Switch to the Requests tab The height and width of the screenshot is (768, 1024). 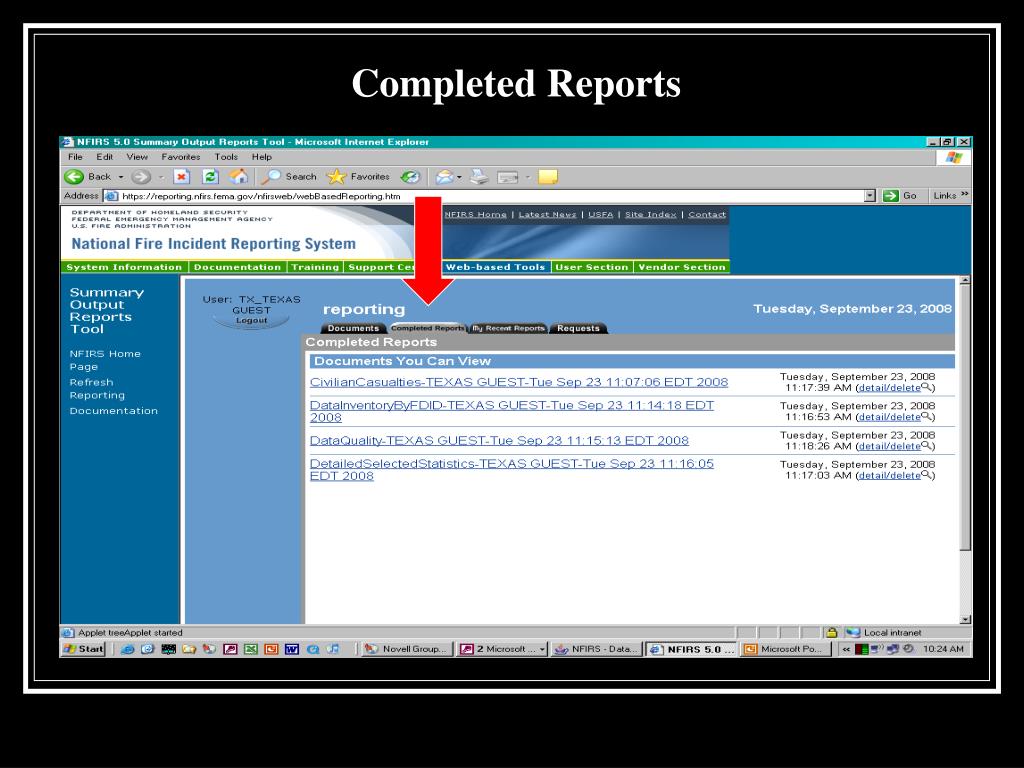pyautogui.click(x=578, y=328)
